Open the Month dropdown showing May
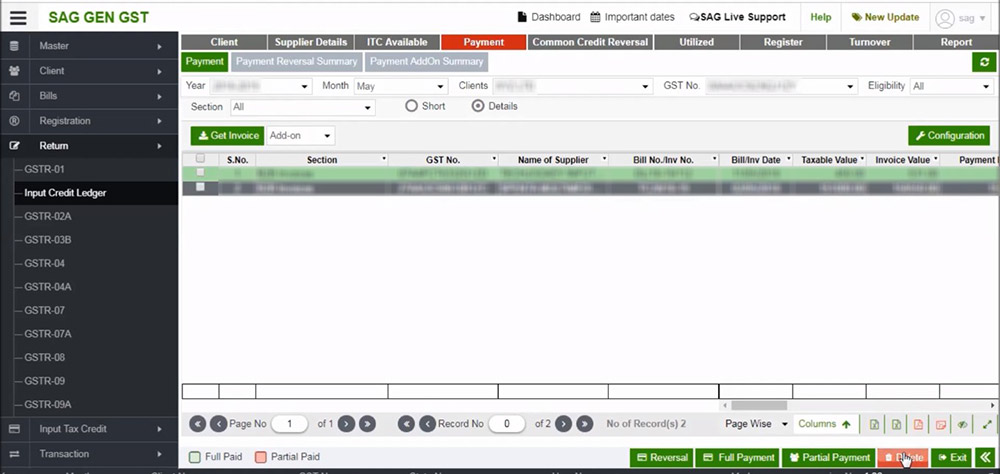The image size is (1000, 474). click(399, 87)
